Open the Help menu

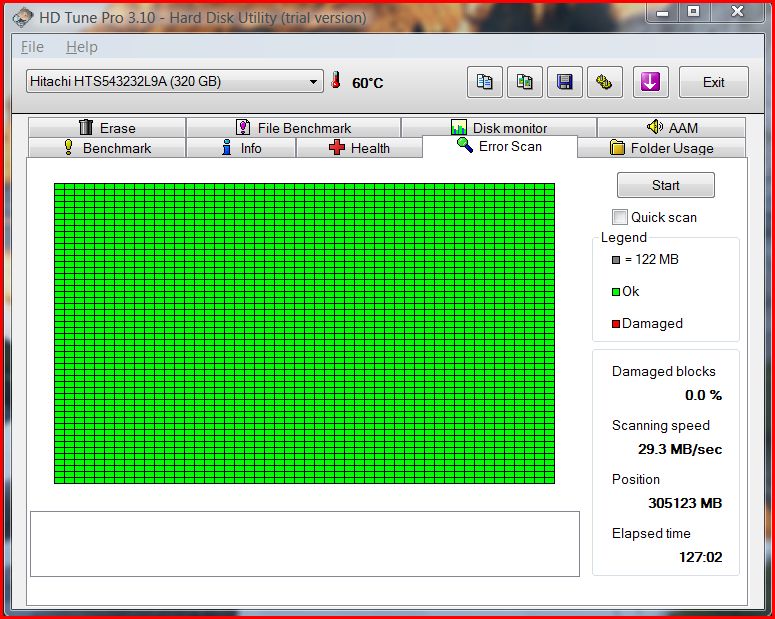tap(82, 47)
